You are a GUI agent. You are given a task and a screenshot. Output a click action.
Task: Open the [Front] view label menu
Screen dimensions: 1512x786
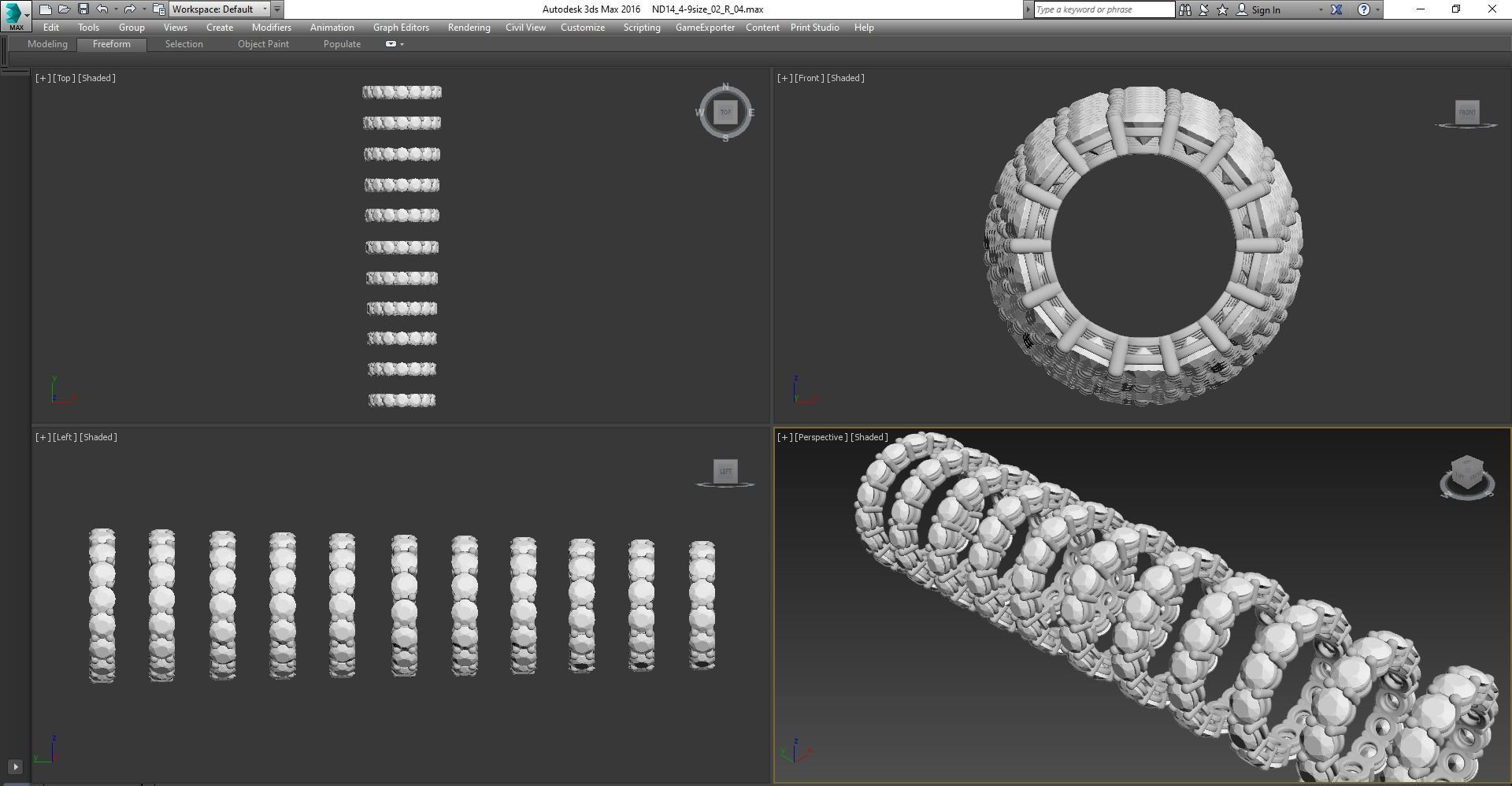[x=810, y=78]
